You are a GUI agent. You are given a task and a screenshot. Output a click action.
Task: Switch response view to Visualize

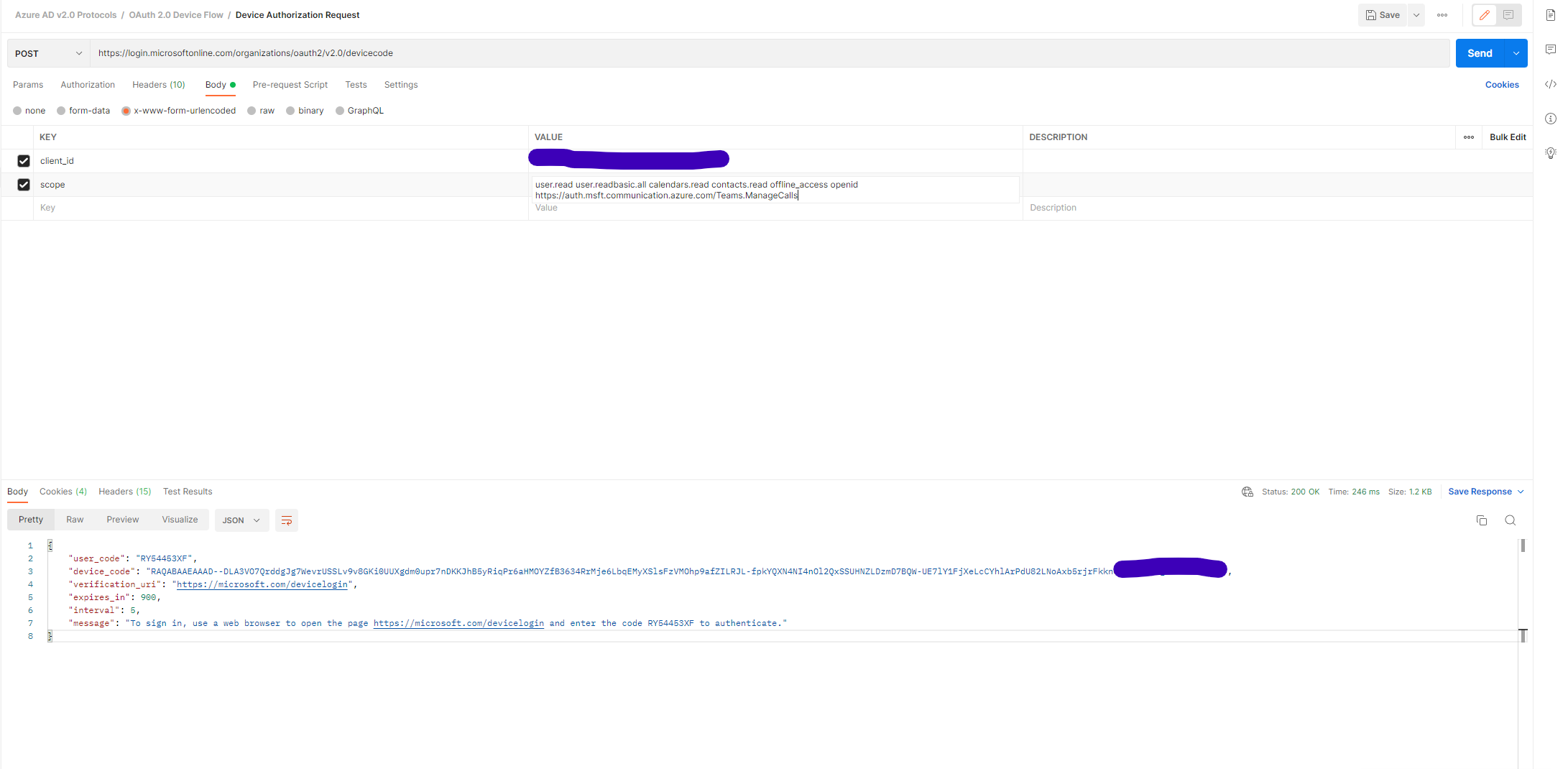pyautogui.click(x=180, y=520)
